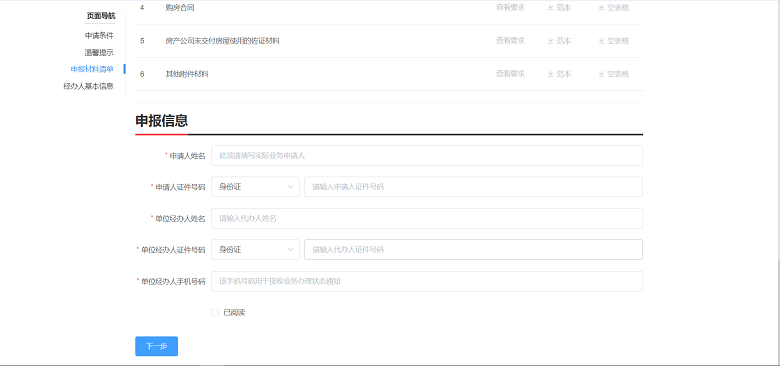Download 空表格 for 其他附件材料 row
780x366 pixels.
point(613,74)
